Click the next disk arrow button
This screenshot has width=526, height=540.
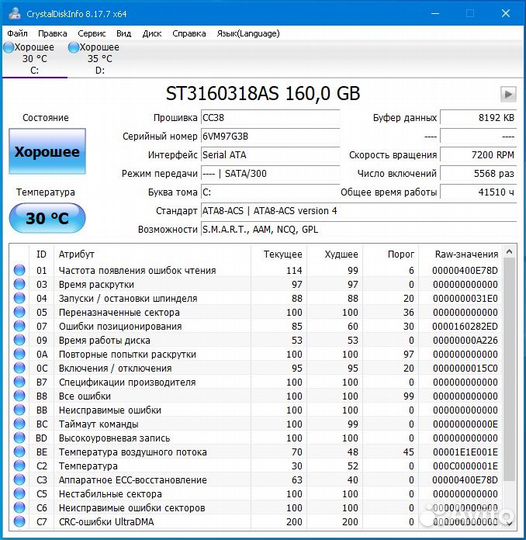point(508,94)
